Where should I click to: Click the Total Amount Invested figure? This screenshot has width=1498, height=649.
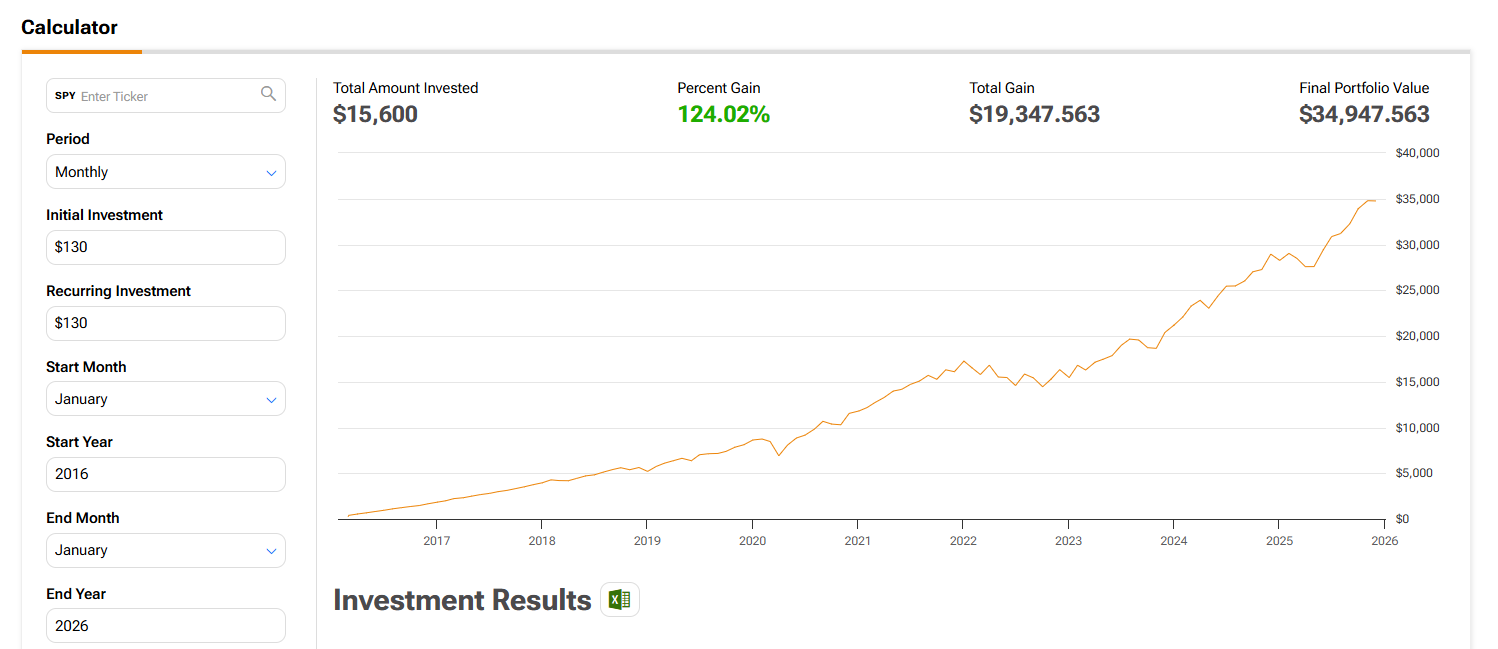pos(375,115)
